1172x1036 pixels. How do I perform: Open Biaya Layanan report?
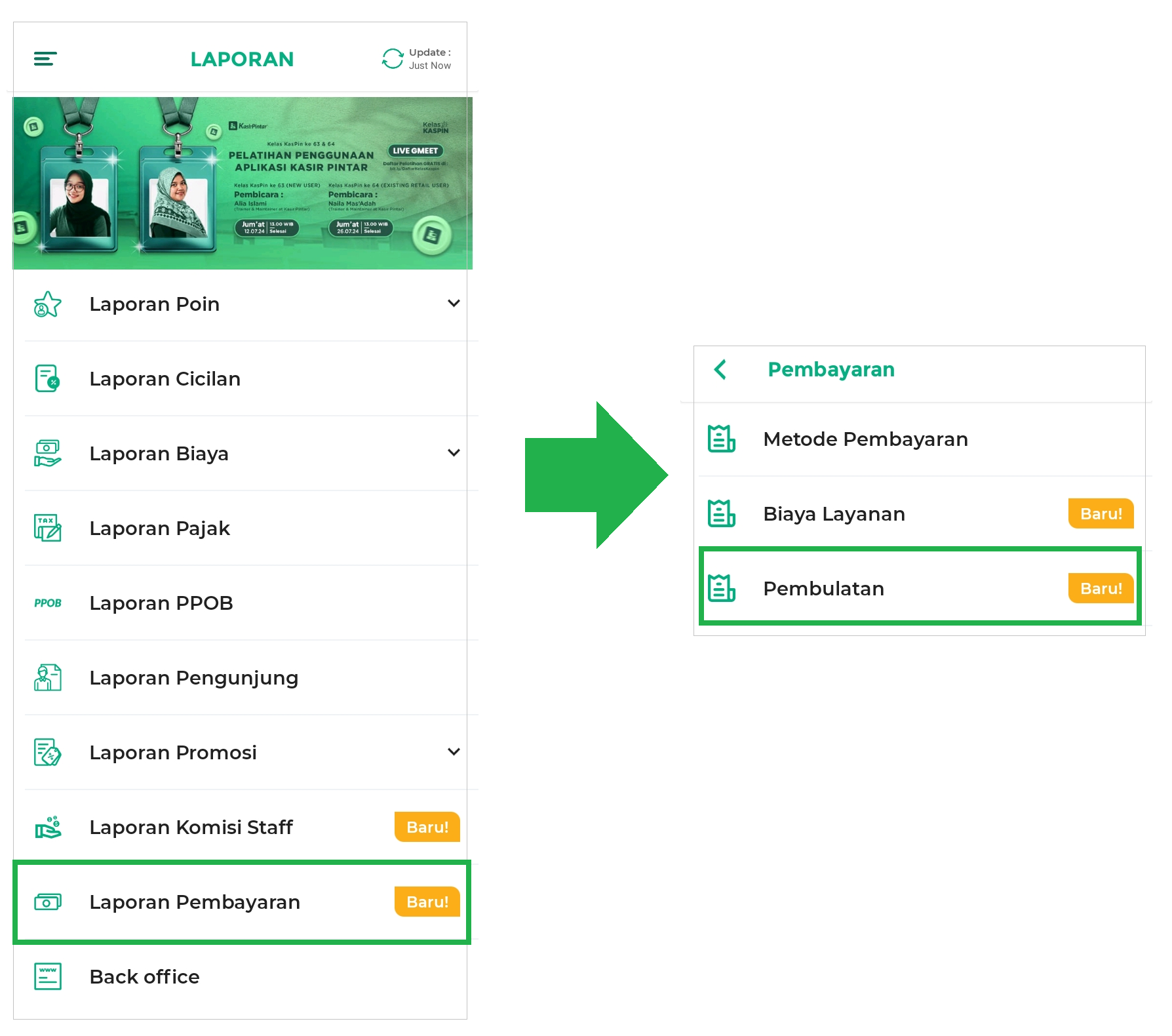tap(834, 514)
